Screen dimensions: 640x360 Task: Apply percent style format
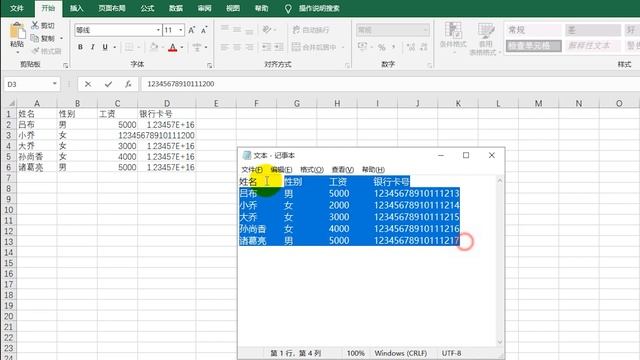382,47
